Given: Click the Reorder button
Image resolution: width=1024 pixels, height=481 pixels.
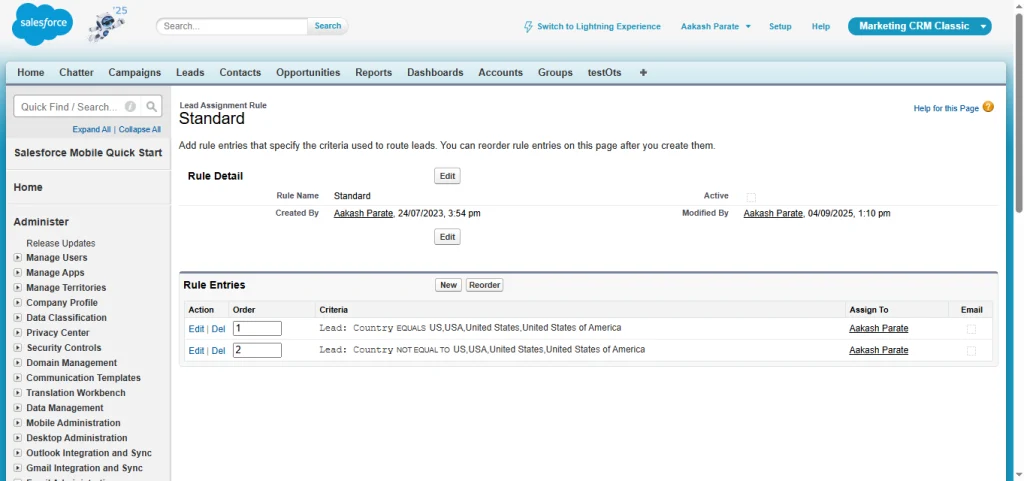Looking at the screenshot, I should [484, 285].
